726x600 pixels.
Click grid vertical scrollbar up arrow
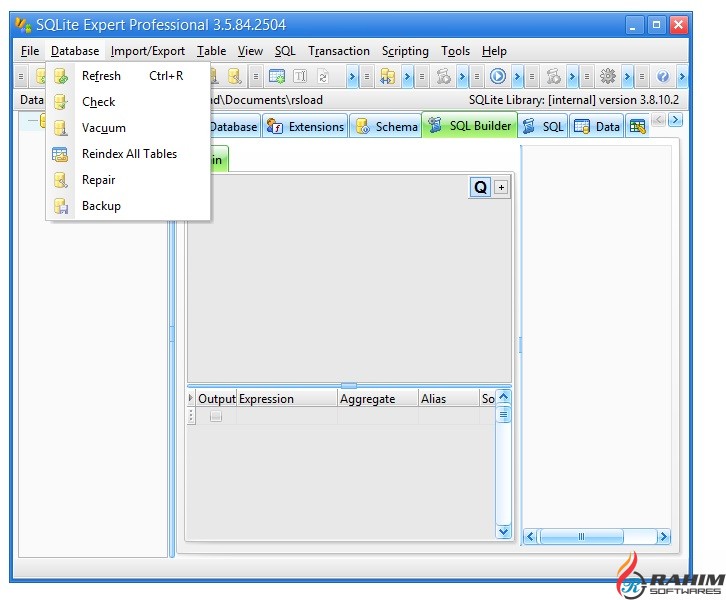pyautogui.click(x=503, y=397)
